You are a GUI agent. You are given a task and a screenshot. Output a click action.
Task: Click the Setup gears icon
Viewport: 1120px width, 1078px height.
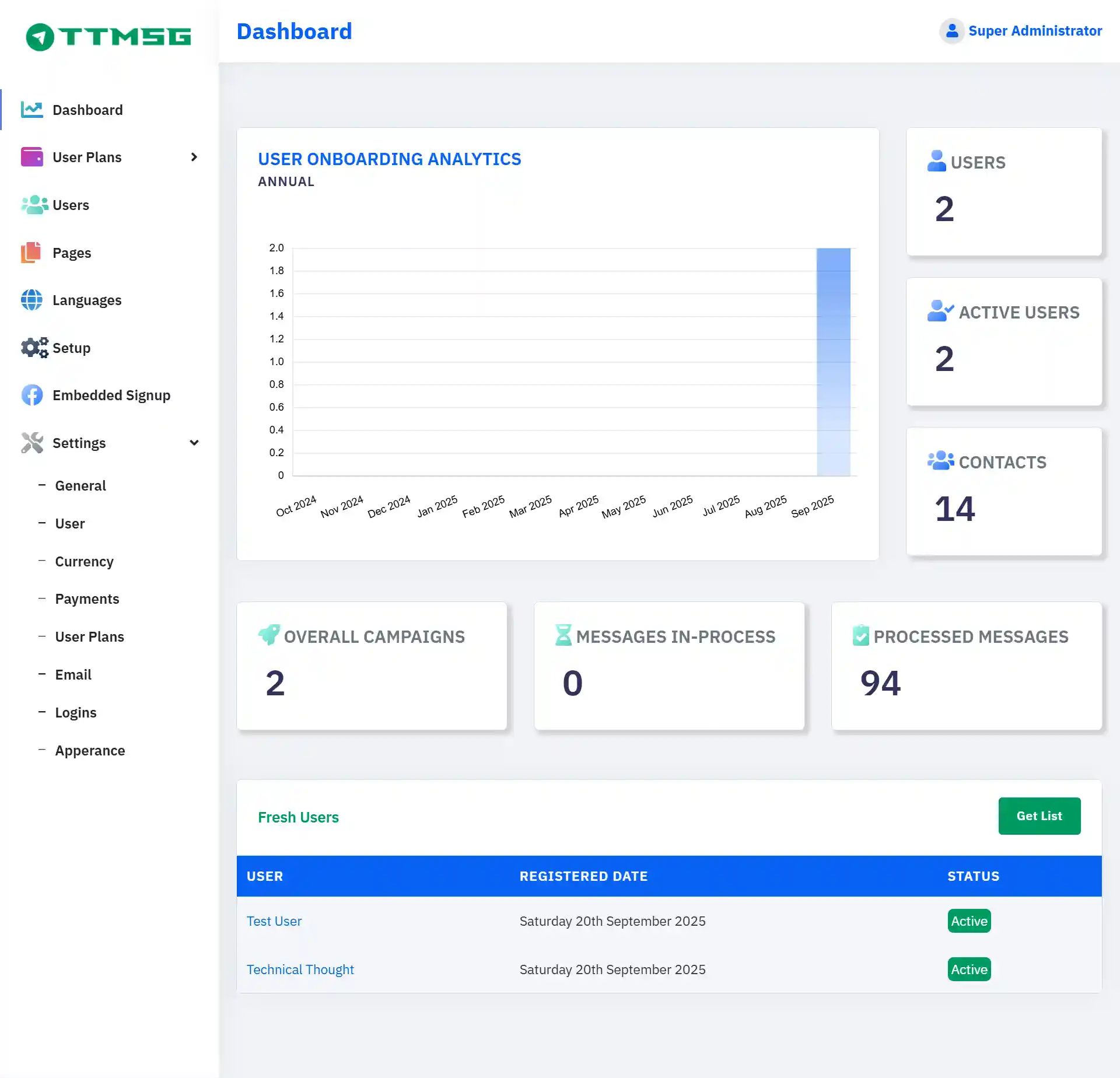pyautogui.click(x=34, y=348)
